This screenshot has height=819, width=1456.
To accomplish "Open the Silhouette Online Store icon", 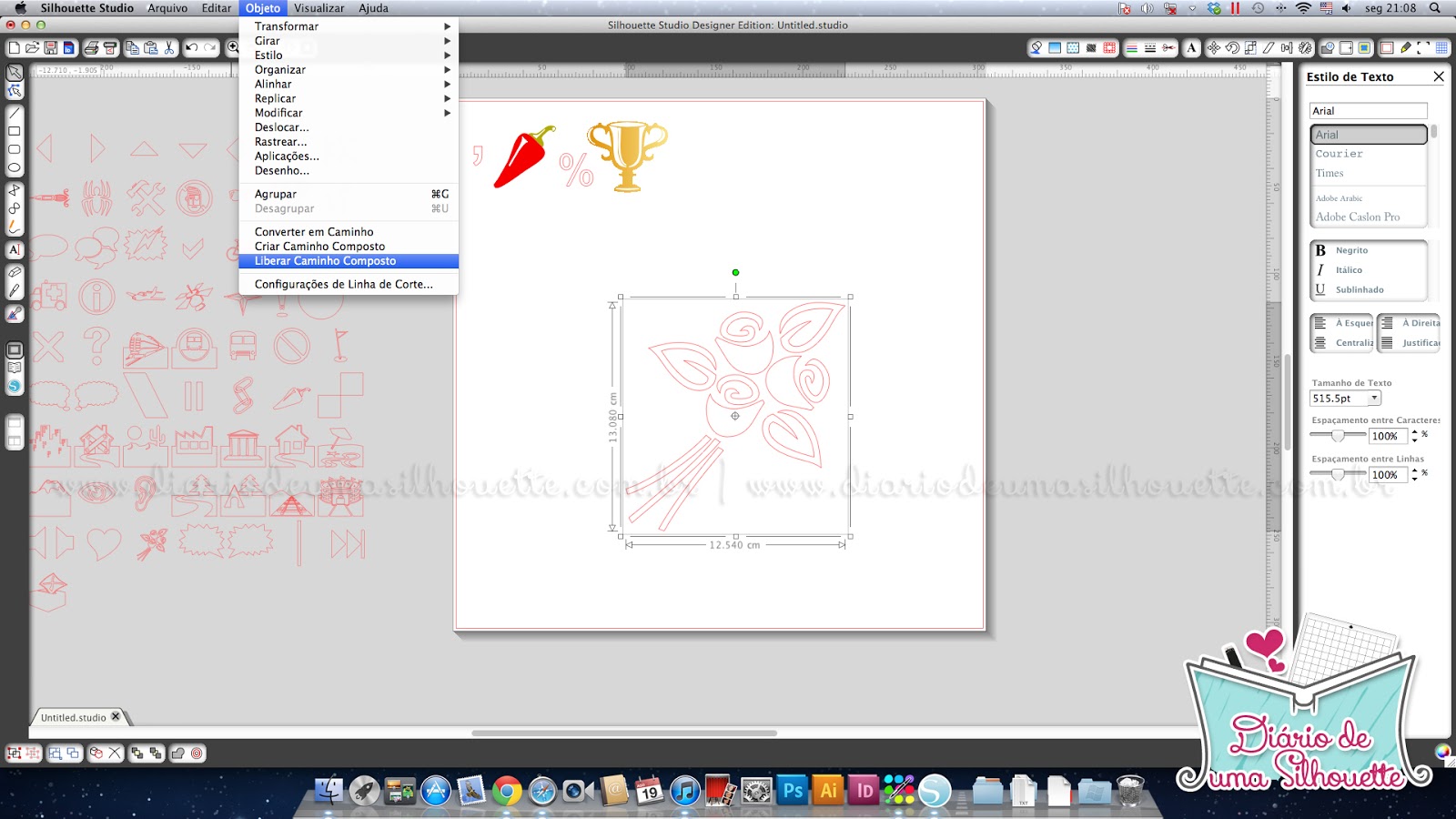I will point(15,386).
